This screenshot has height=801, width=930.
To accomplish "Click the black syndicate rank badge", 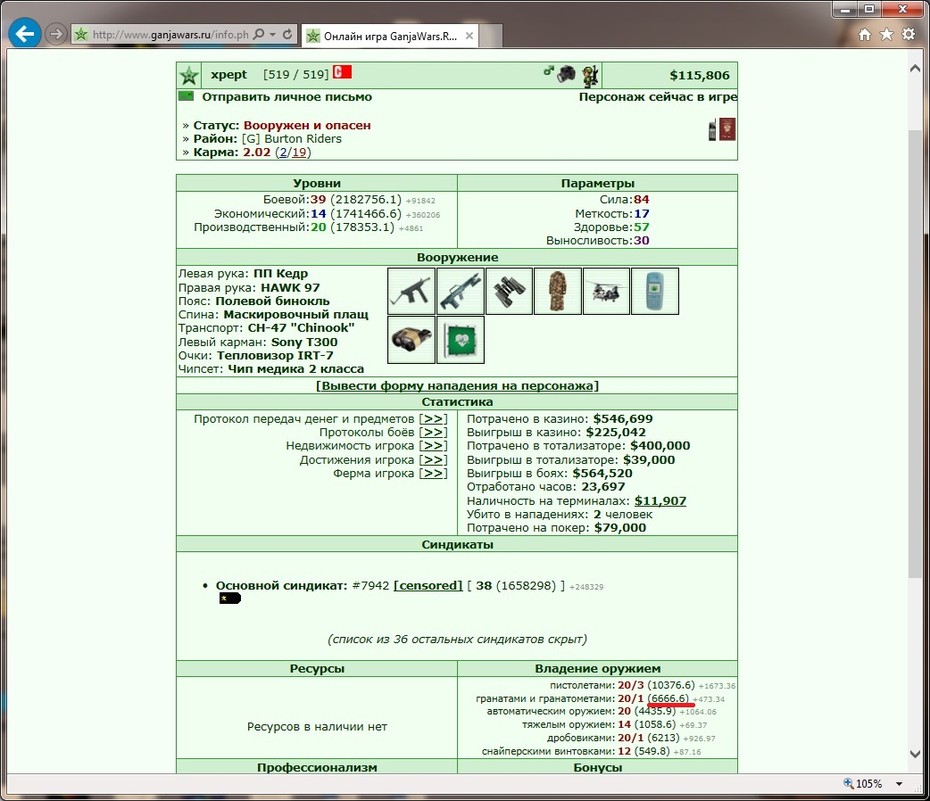I will [230, 599].
